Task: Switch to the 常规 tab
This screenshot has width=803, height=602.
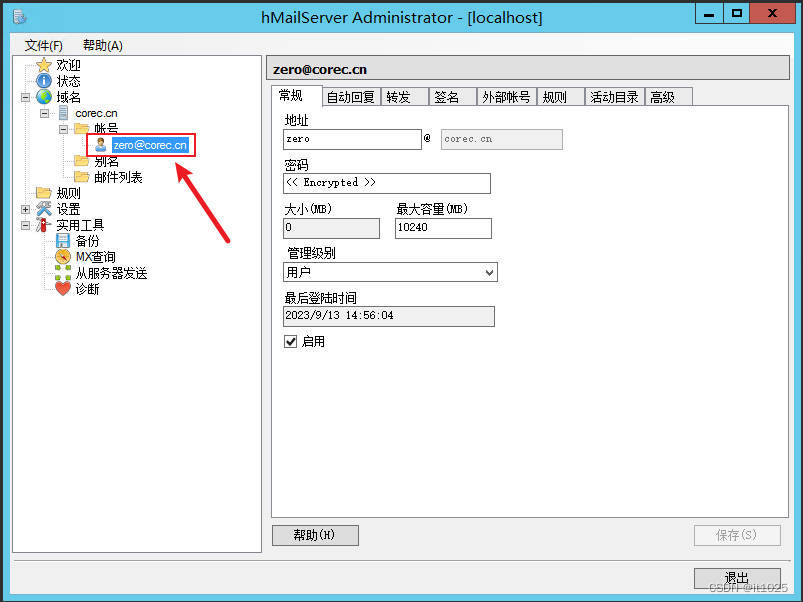Action: point(297,96)
